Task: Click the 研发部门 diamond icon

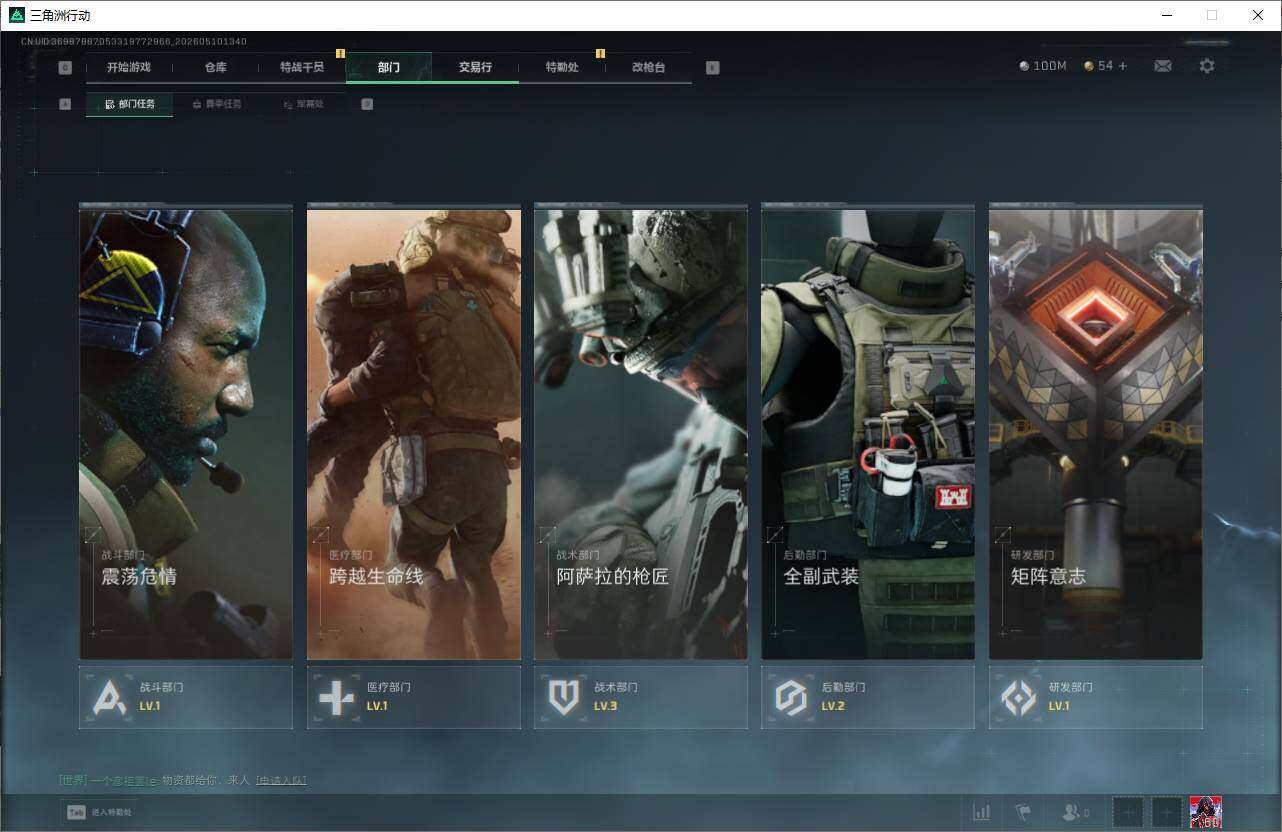Action: tap(1019, 697)
